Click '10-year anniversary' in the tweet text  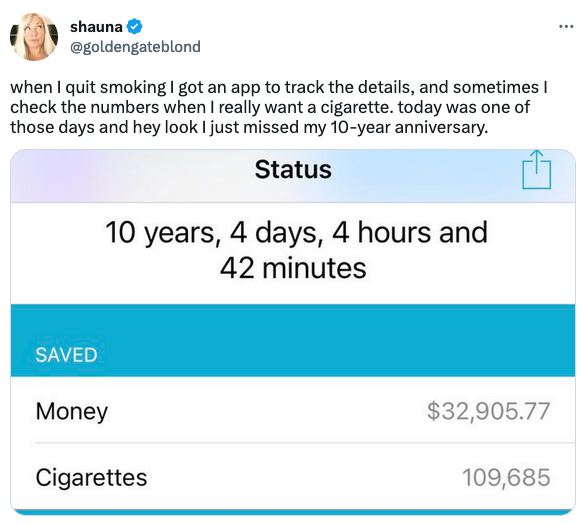pos(409,127)
